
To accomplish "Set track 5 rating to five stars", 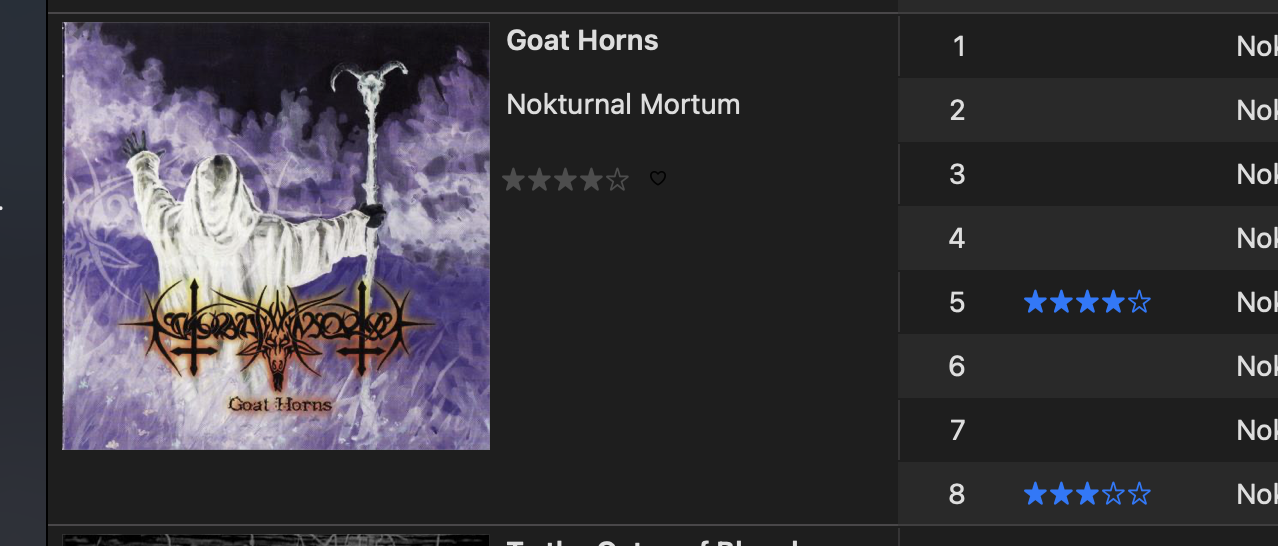I will (1139, 302).
